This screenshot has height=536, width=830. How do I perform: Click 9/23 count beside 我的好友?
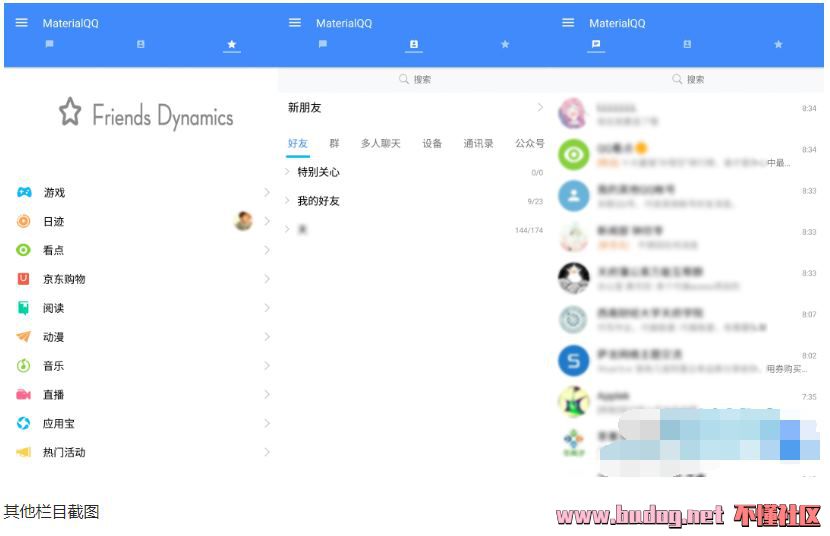(x=535, y=201)
